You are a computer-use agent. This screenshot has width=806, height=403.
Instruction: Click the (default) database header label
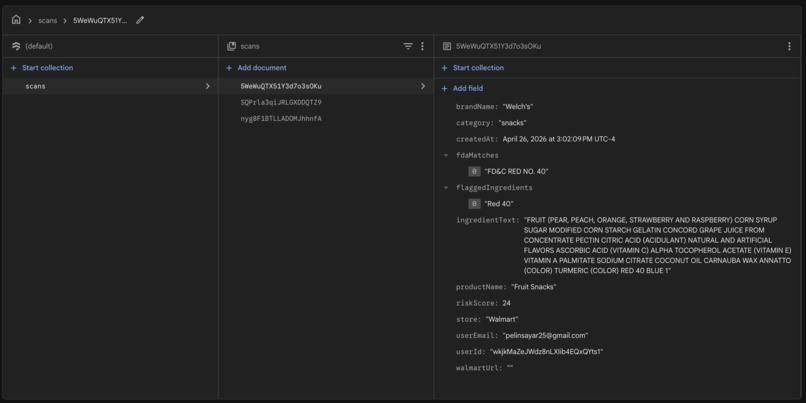pos(39,46)
